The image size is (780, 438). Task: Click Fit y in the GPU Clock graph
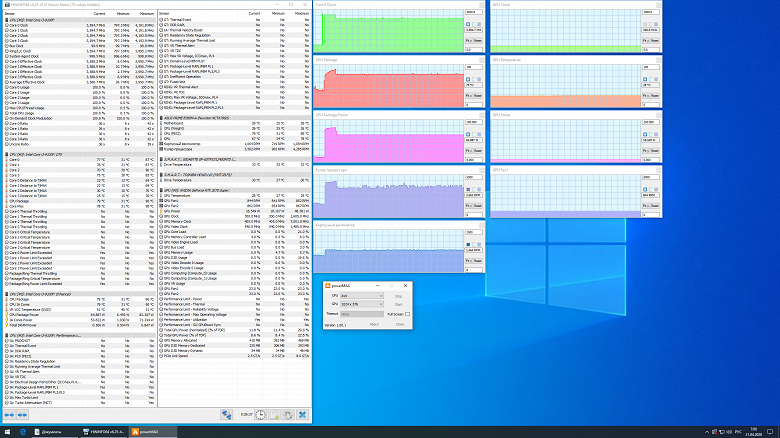645,40
